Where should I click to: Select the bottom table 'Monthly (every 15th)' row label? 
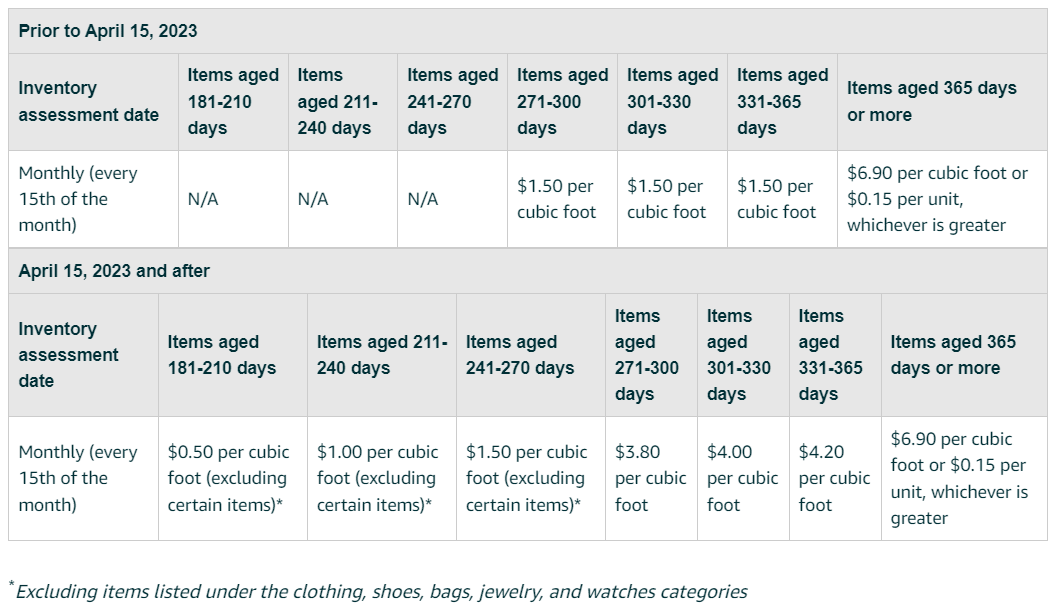point(84,478)
